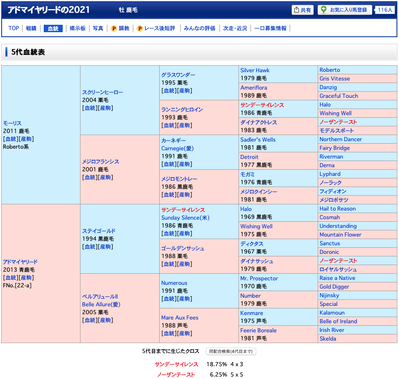Click ゴールデンサッシュ horse link
The height and width of the screenshot is (379, 399).
(183, 248)
